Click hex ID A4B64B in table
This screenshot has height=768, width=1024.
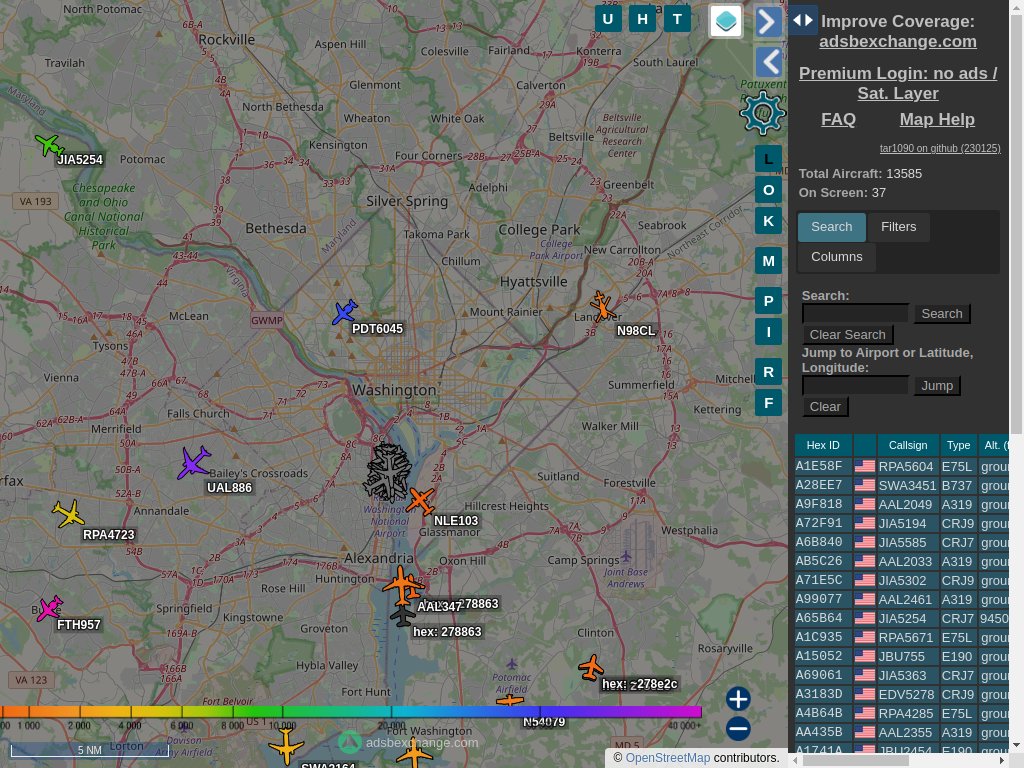pyautogui.click(x=819, y=712)
